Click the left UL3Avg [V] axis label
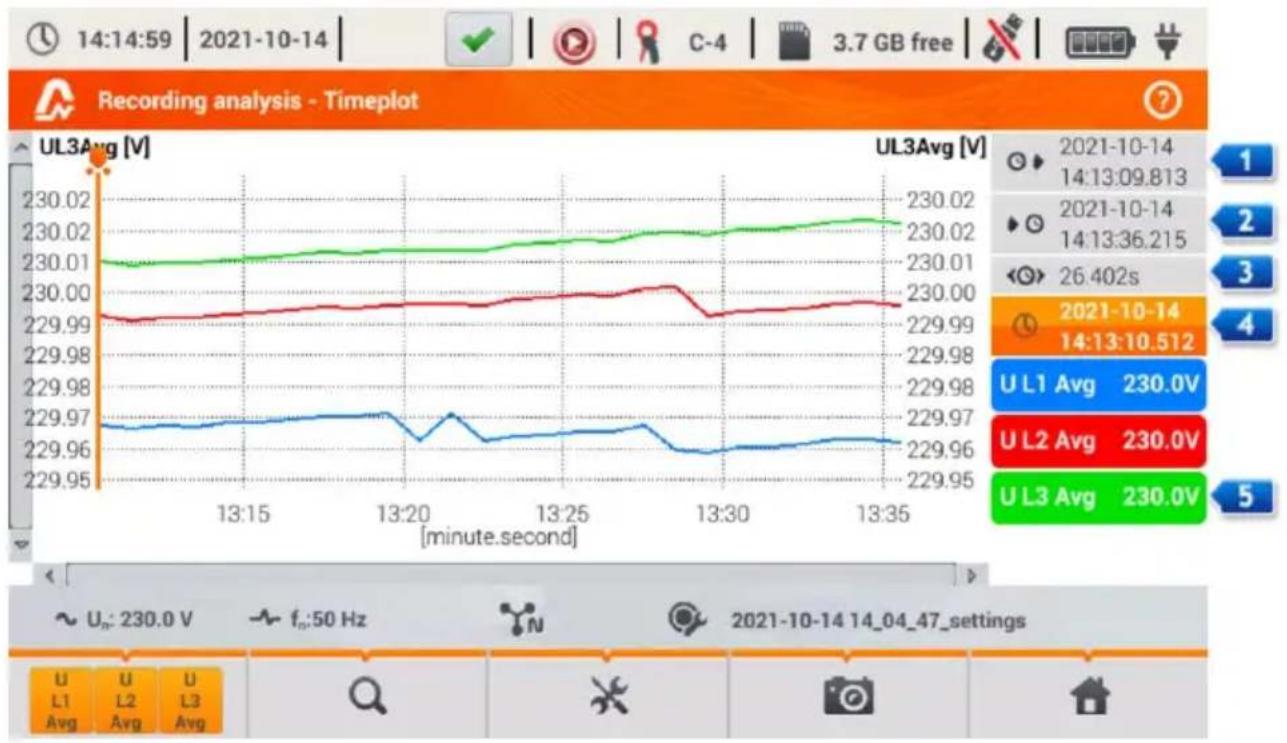This screenshot has width=1287, height=743. pos(94,147)
